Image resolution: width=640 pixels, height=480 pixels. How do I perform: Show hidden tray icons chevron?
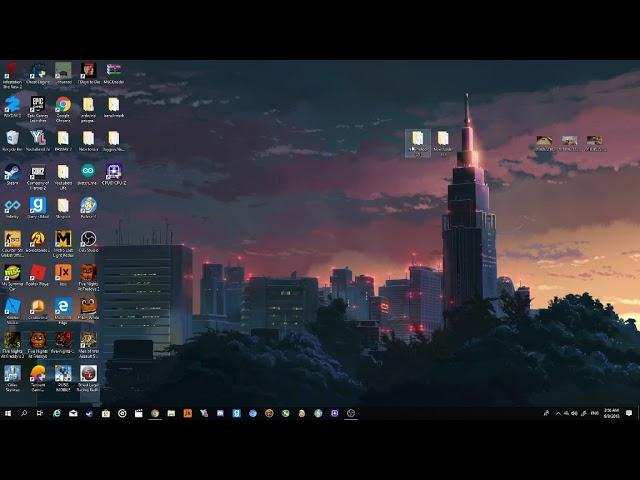pos(558,413)
